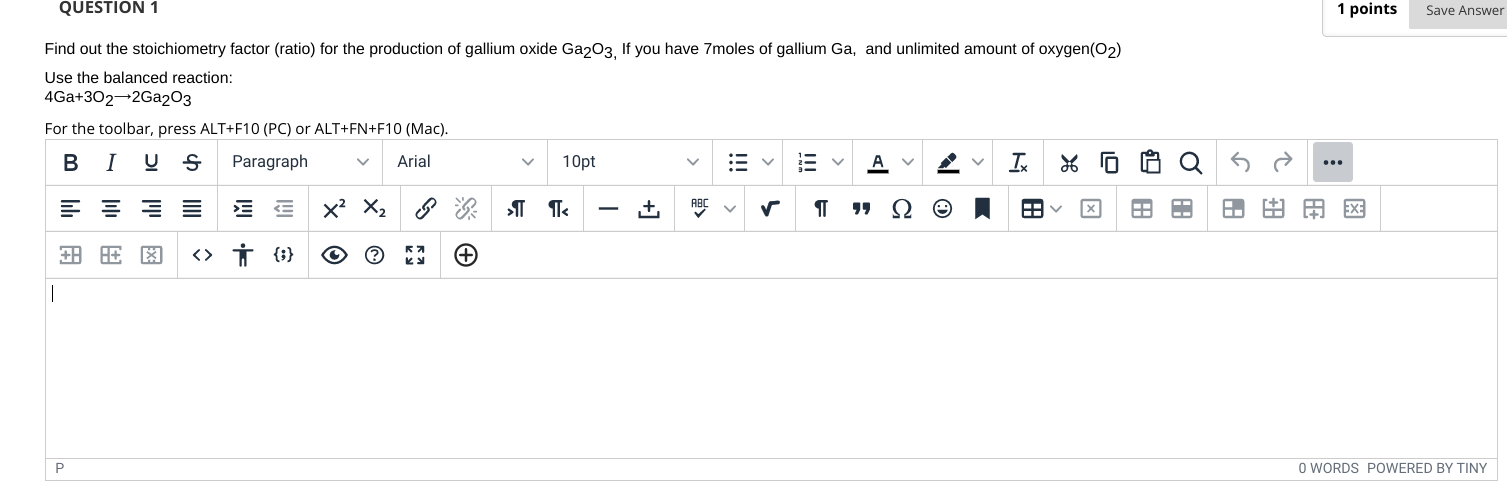Viewport: 1507px width, 489px height.
Task: Insert non-breaking space icon
Action: (x=648, y=209)
